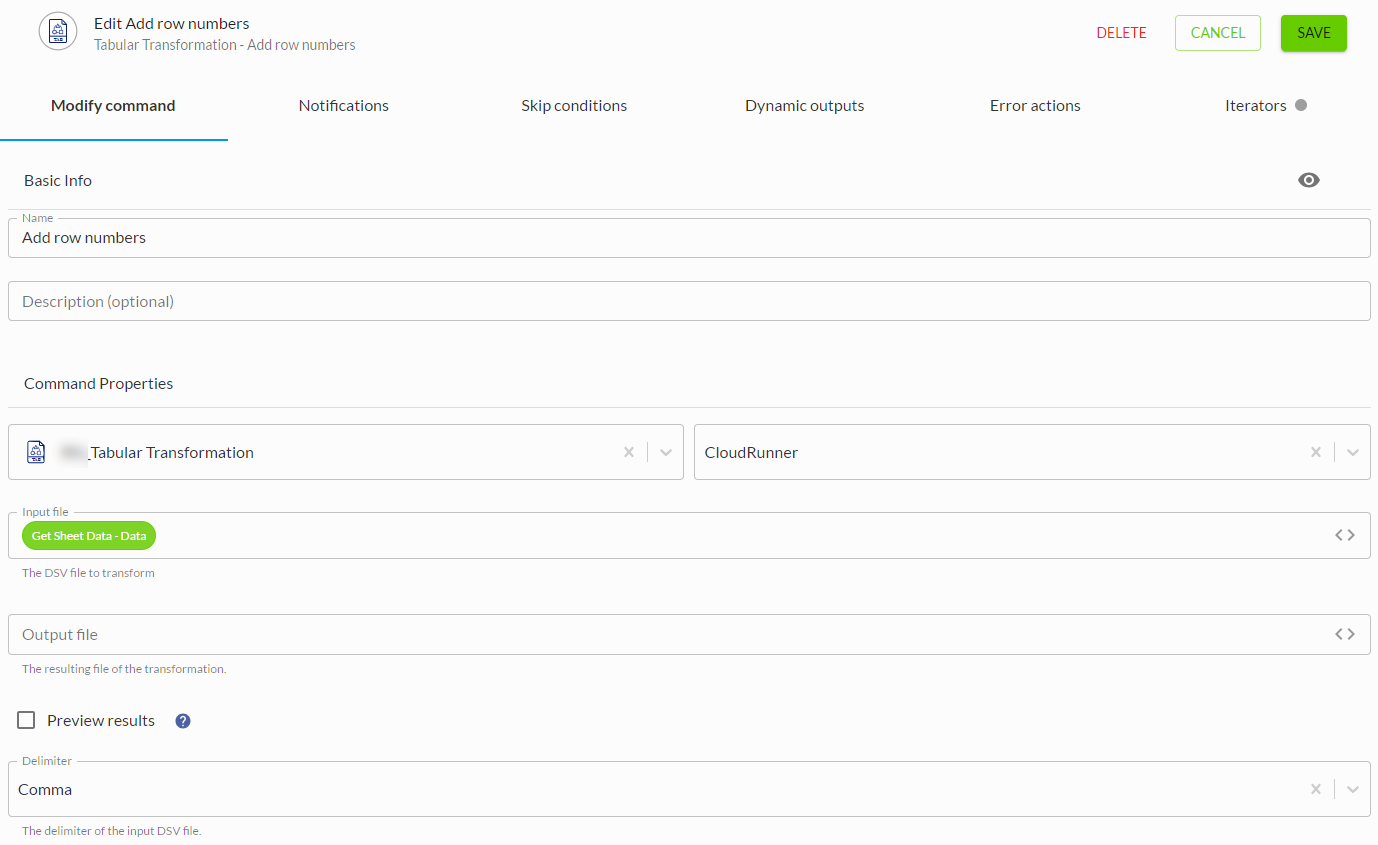The width and height of the screenshot is (1378, 845).
Task: Toggle the Basic Info eye visibility icon
Action: (1308, 180)
